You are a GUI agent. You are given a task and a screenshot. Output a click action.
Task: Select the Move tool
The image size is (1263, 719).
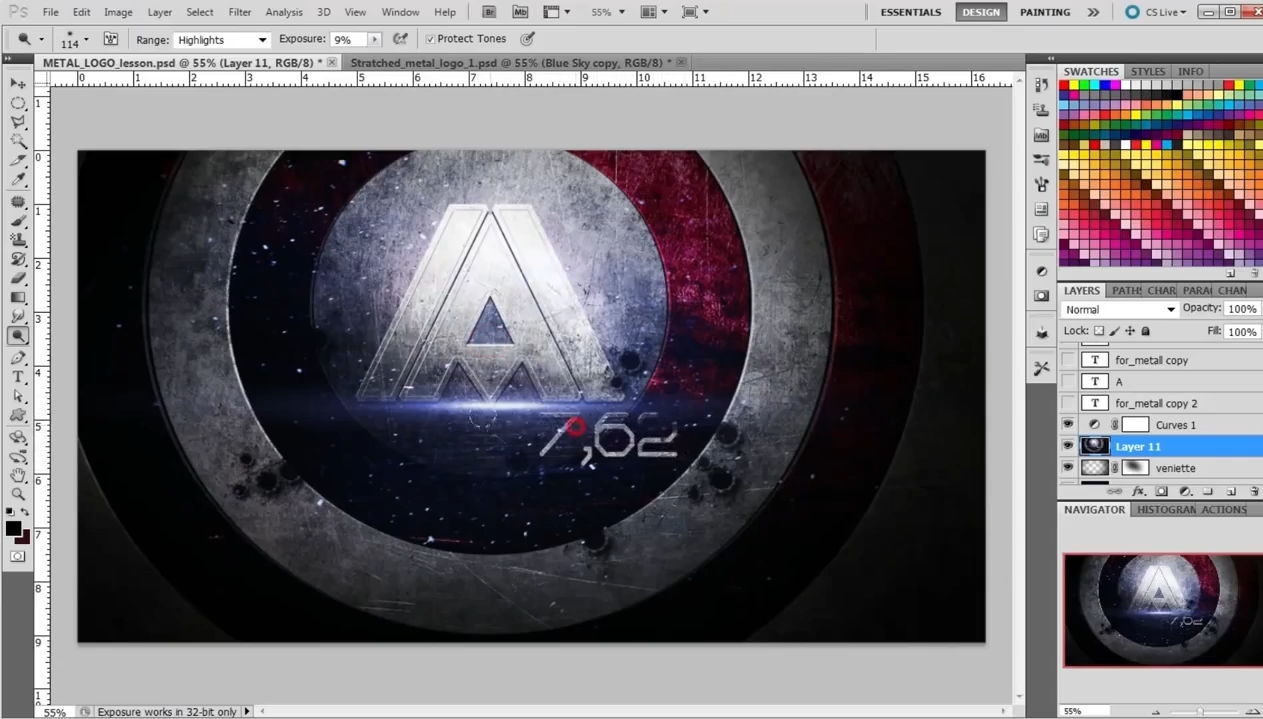17,84
